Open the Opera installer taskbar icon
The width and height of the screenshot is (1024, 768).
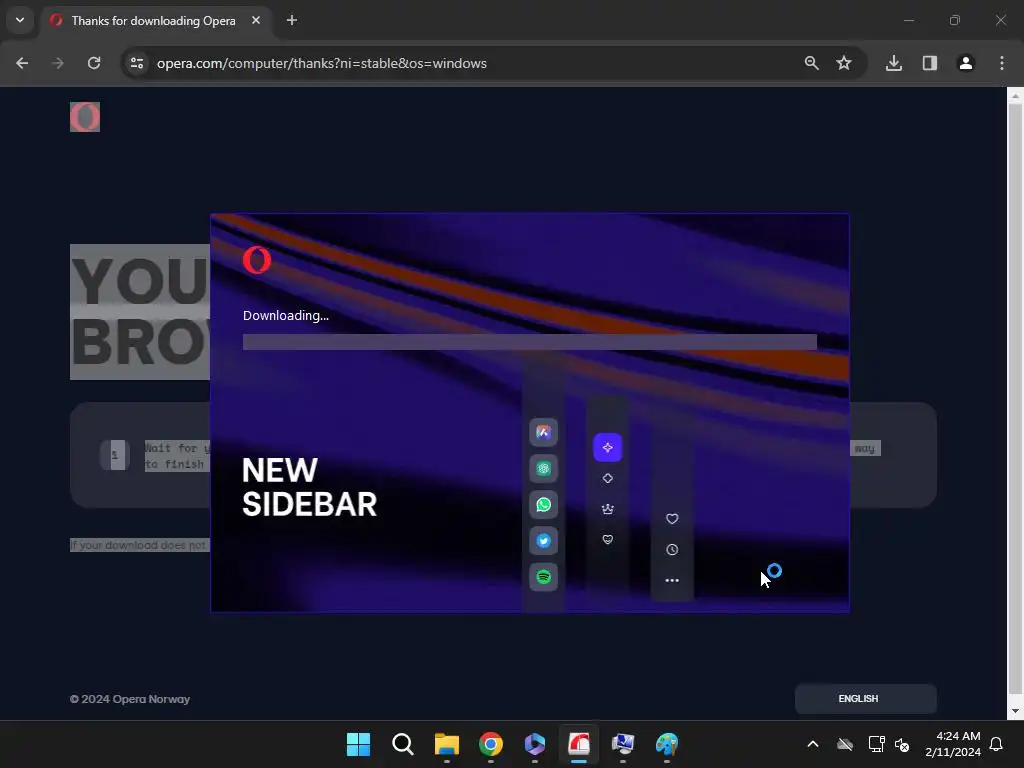(x=579, y=744)
